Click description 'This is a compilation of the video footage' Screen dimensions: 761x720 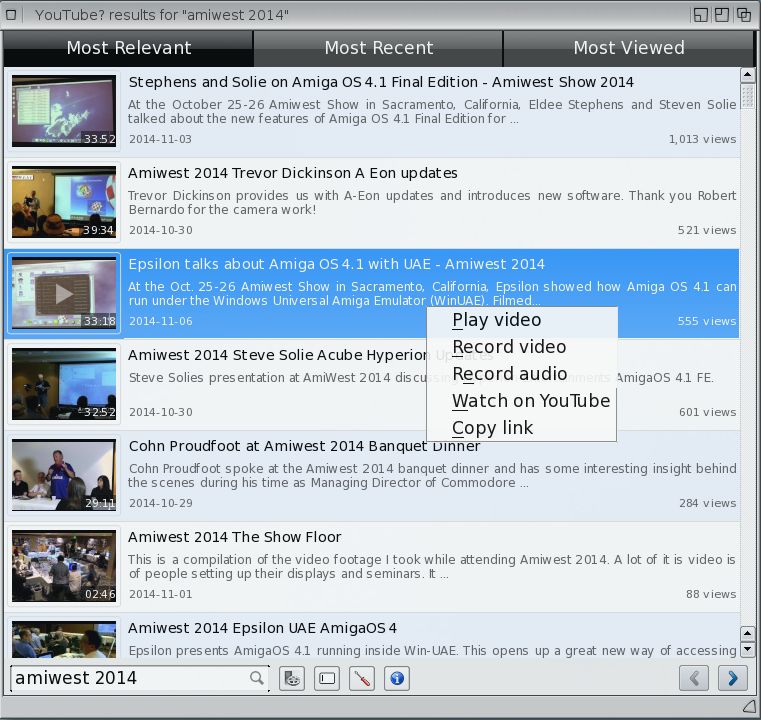point(432,566)
